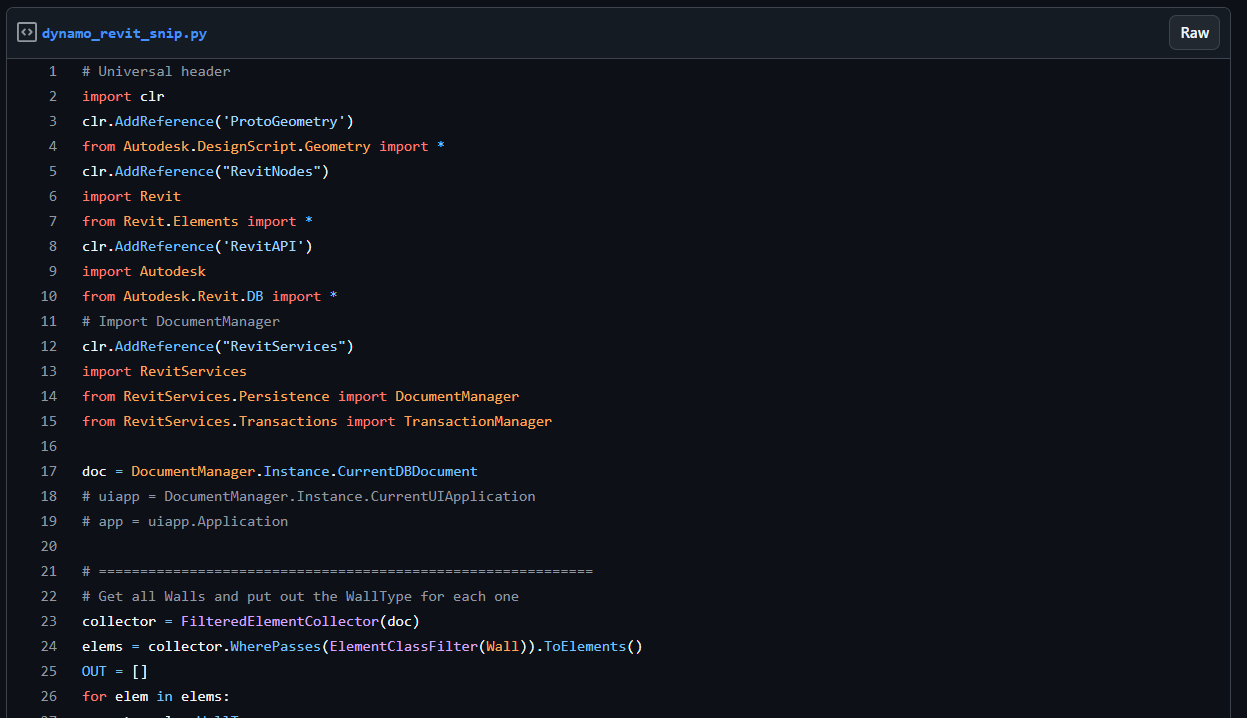This screenshot has width=1247, height=718.
Task: Click line number 24
Action: click(x=49, y=646)
